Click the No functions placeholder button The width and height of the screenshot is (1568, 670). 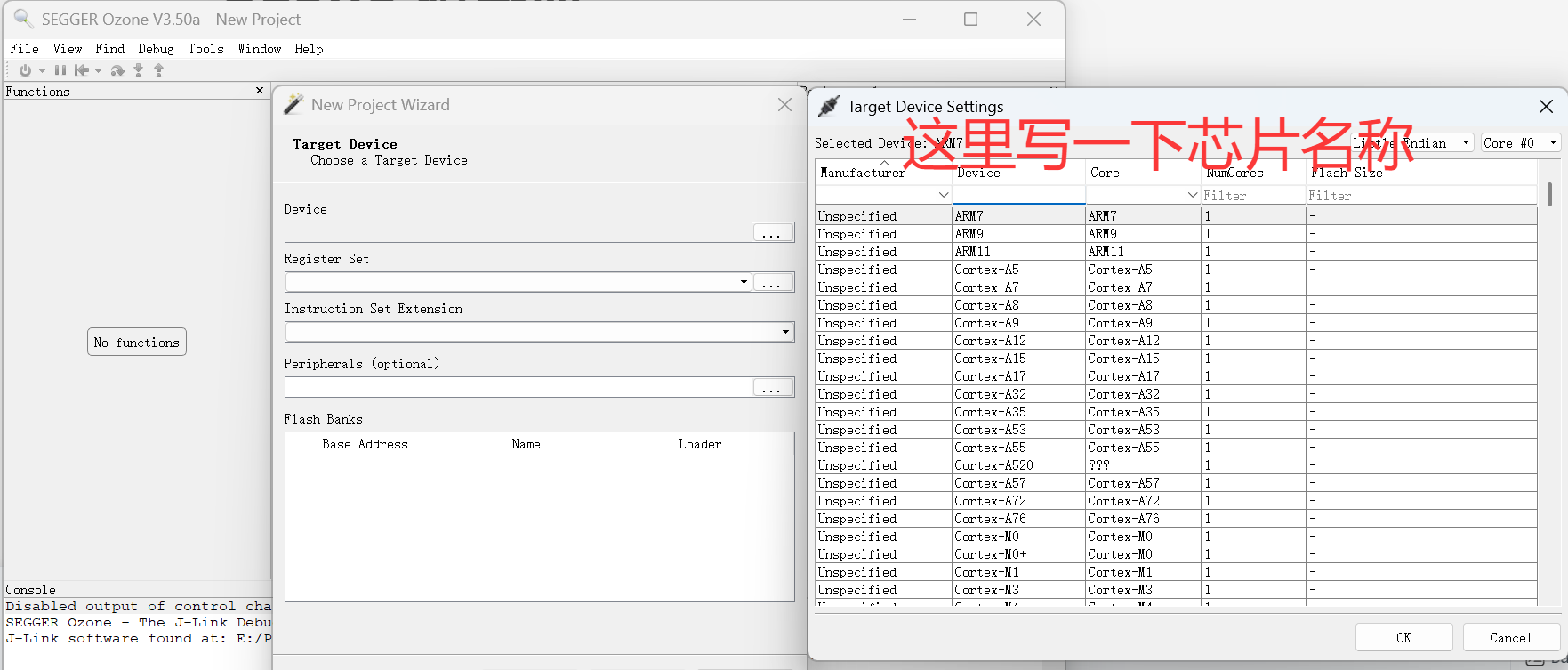[x=137, y=343]
